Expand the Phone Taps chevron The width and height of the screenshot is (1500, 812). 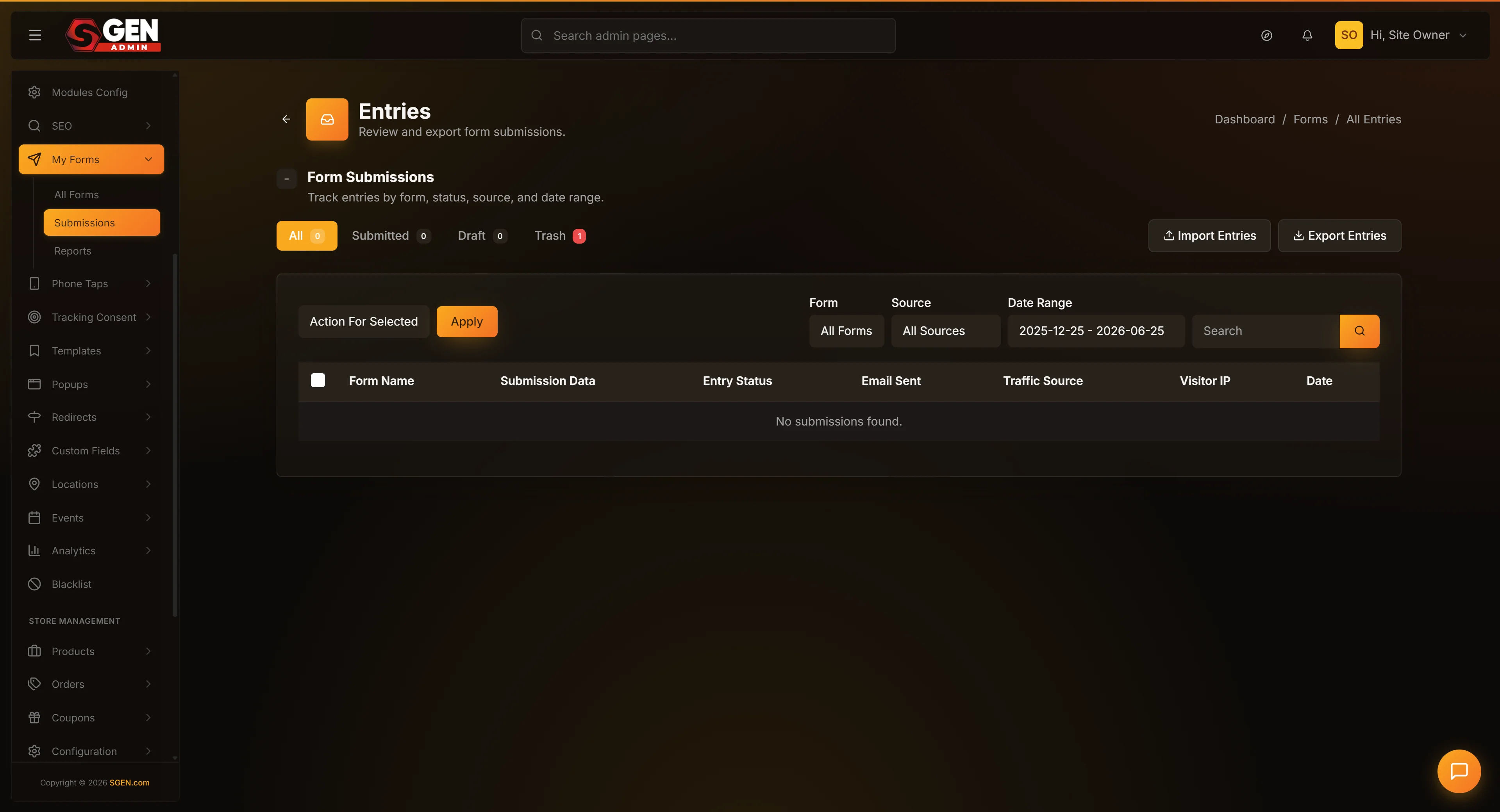(x=148, y=283)
